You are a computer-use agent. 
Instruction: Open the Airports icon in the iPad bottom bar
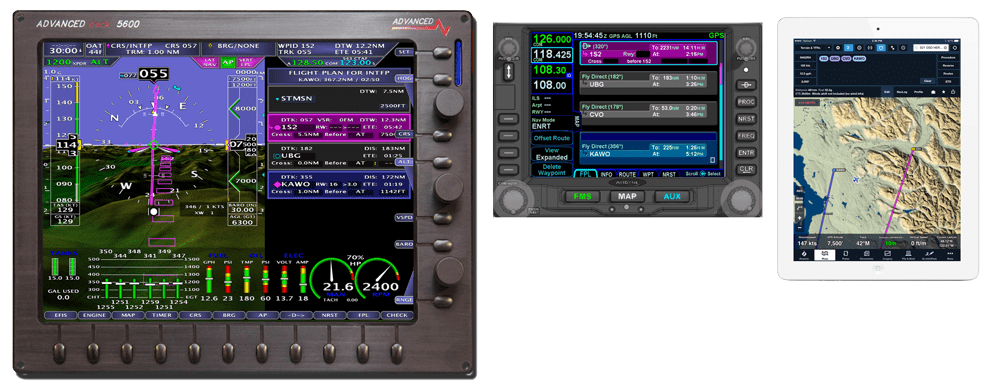[x=804, y=255]
